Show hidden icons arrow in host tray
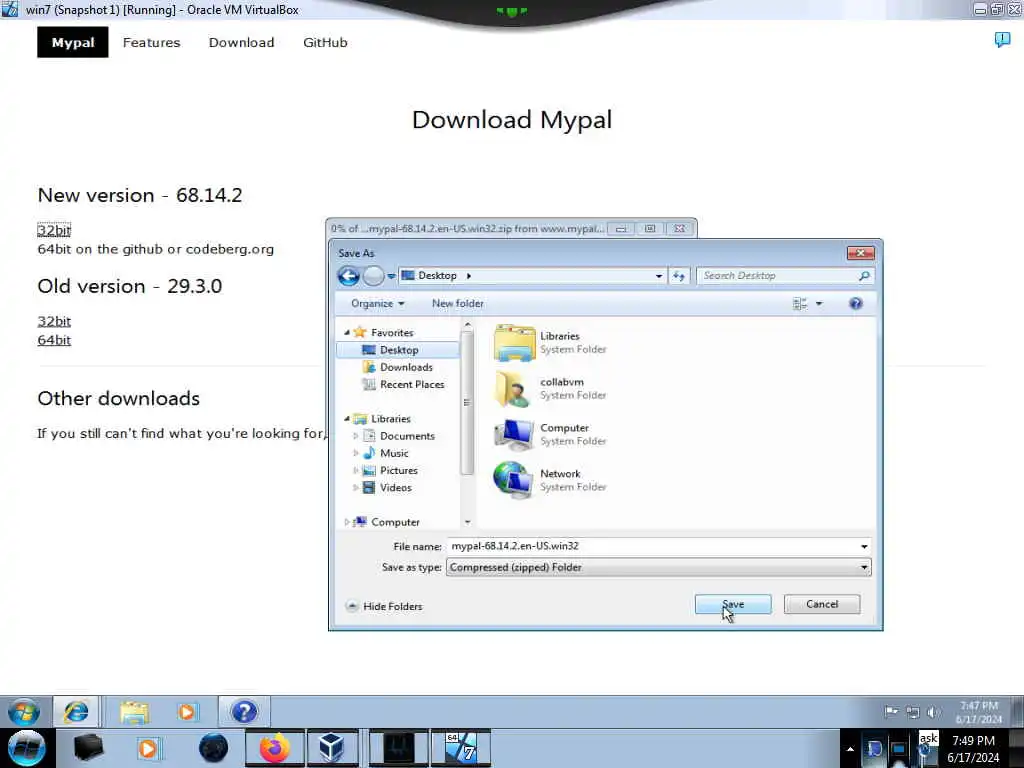This screenshot has width=1024, height=768. (850, 749)
